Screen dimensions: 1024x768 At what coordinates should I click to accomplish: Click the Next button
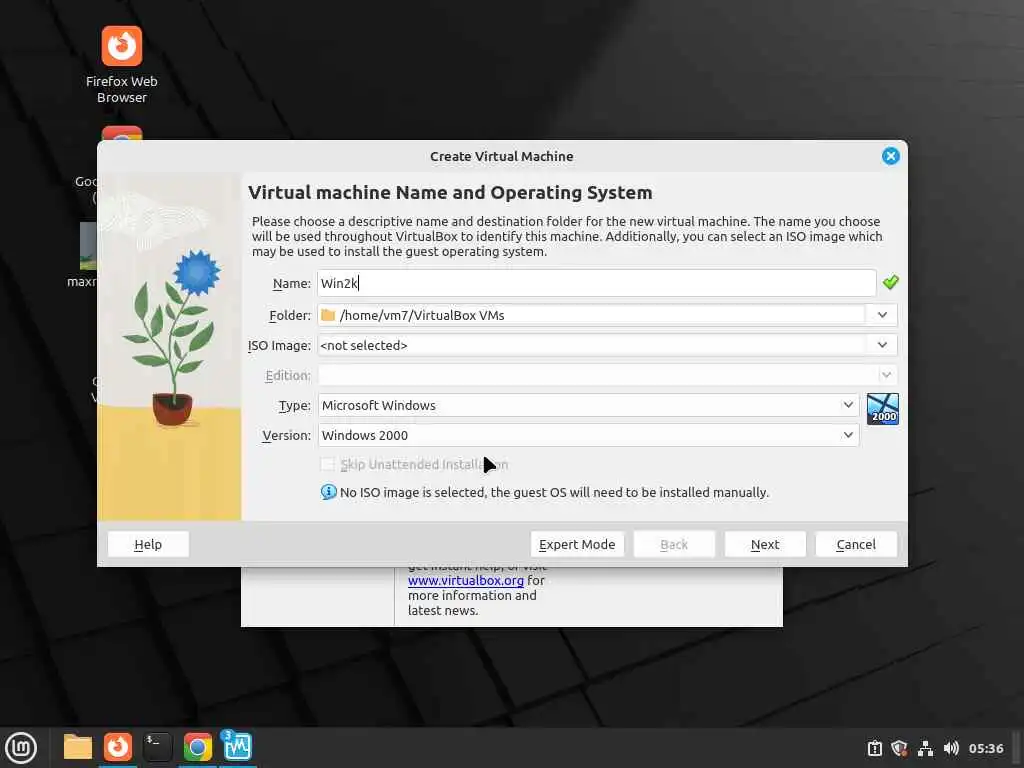[765, 544]
